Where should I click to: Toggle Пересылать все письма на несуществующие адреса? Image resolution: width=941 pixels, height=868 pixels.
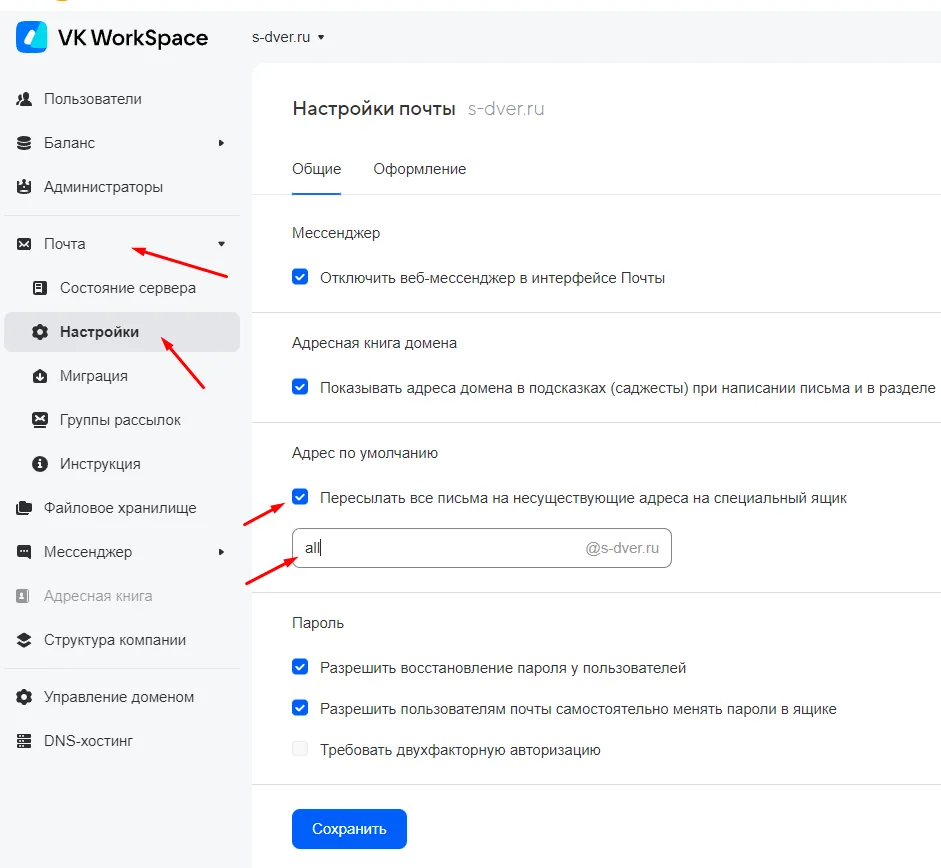[x=300, y=497]
